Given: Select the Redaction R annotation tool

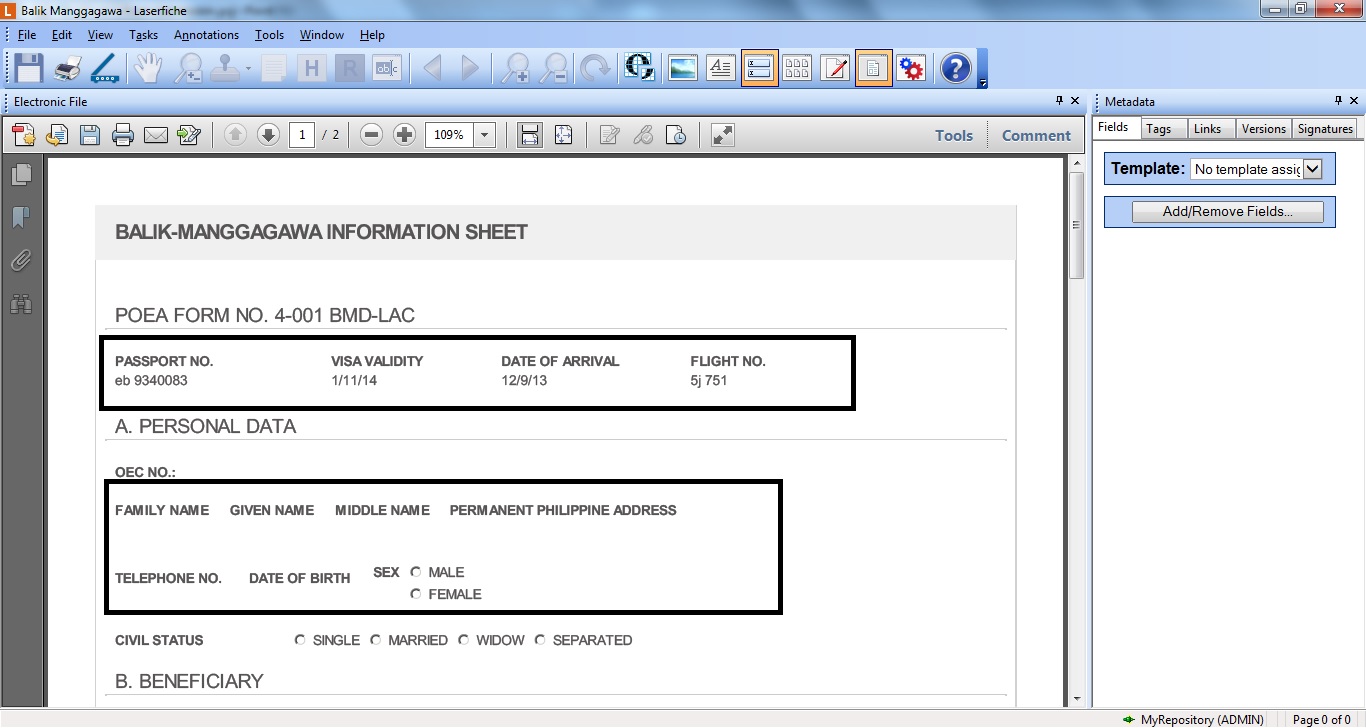Looking at the screenshot, I should point(349,68).
